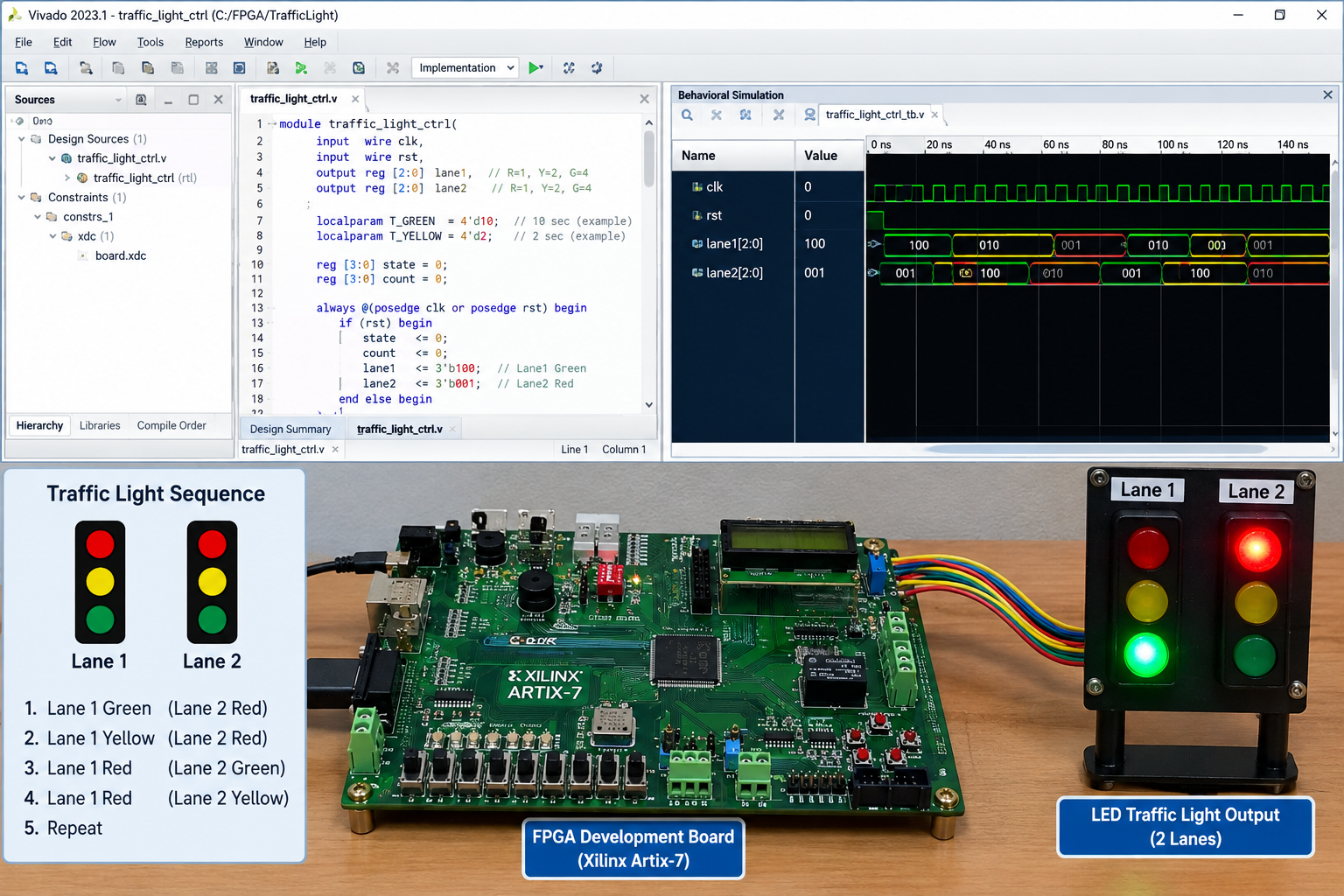
Task: Close the Sources panel
Action: [x=219, y=100]
